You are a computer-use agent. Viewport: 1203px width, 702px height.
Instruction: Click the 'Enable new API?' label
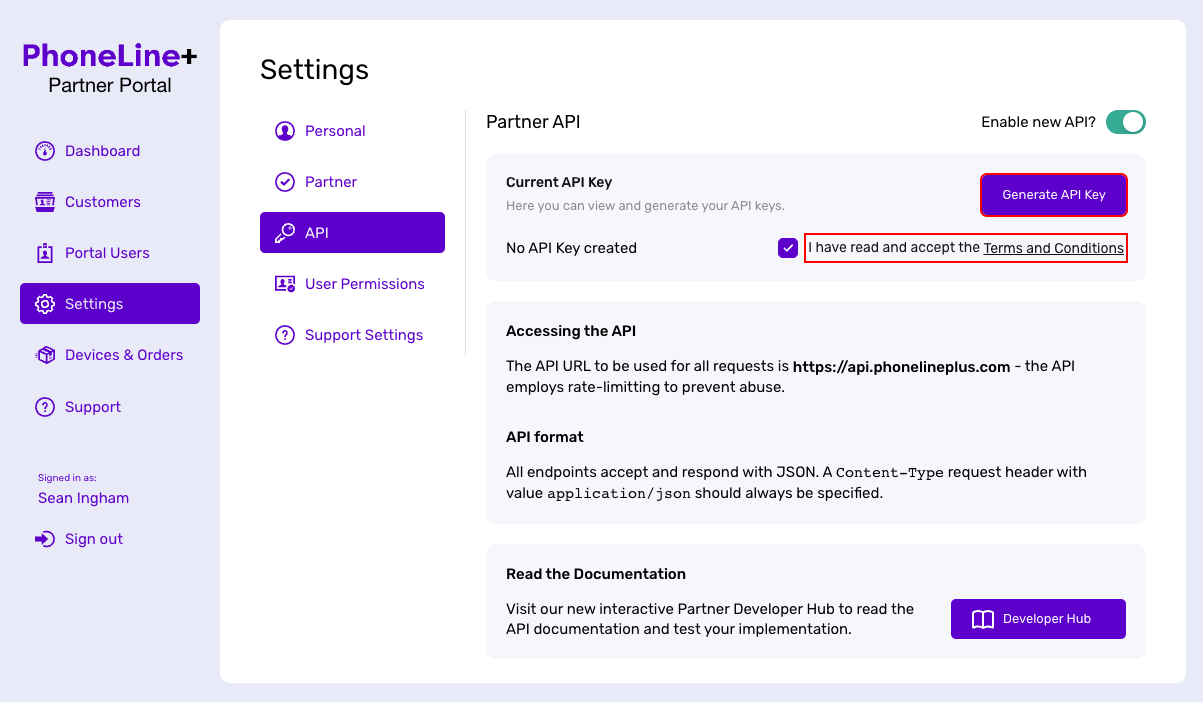pos(1038,122)
